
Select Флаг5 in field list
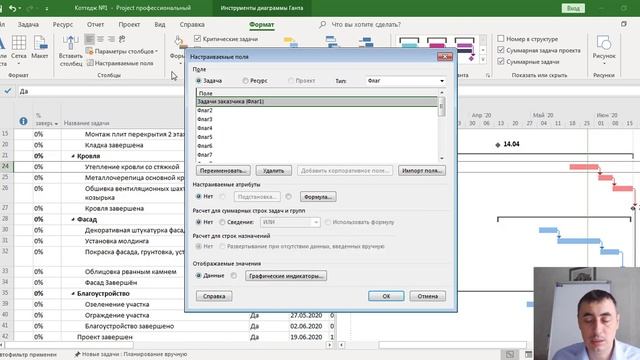[x=317, y=137]
